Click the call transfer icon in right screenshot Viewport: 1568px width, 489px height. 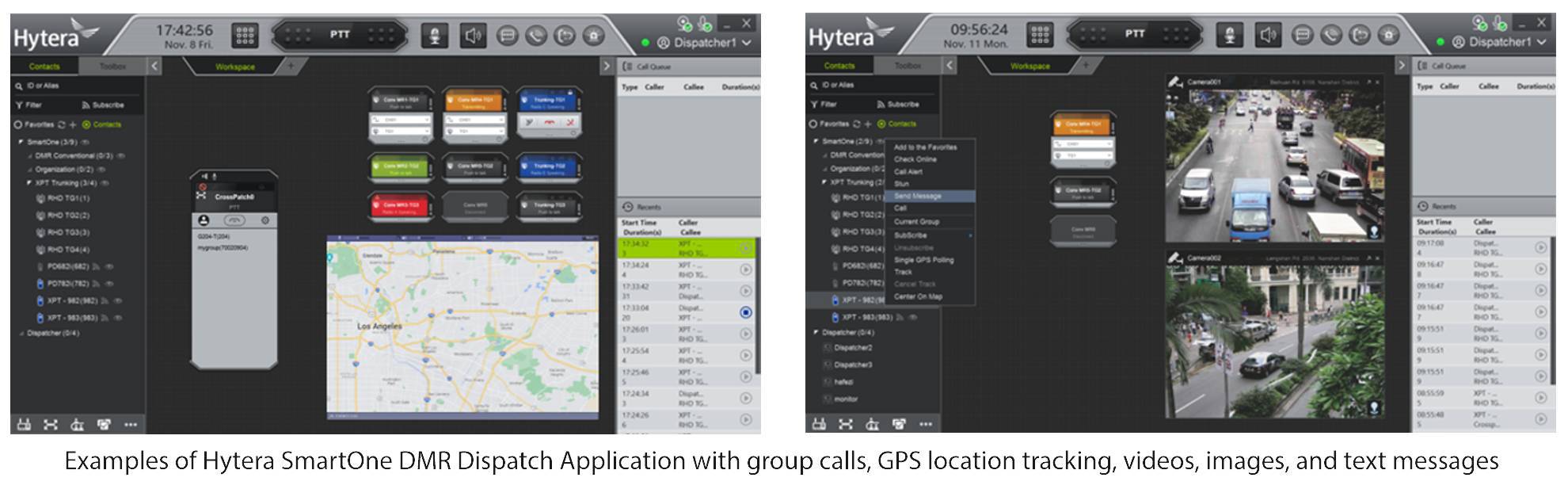point(1361,35)
